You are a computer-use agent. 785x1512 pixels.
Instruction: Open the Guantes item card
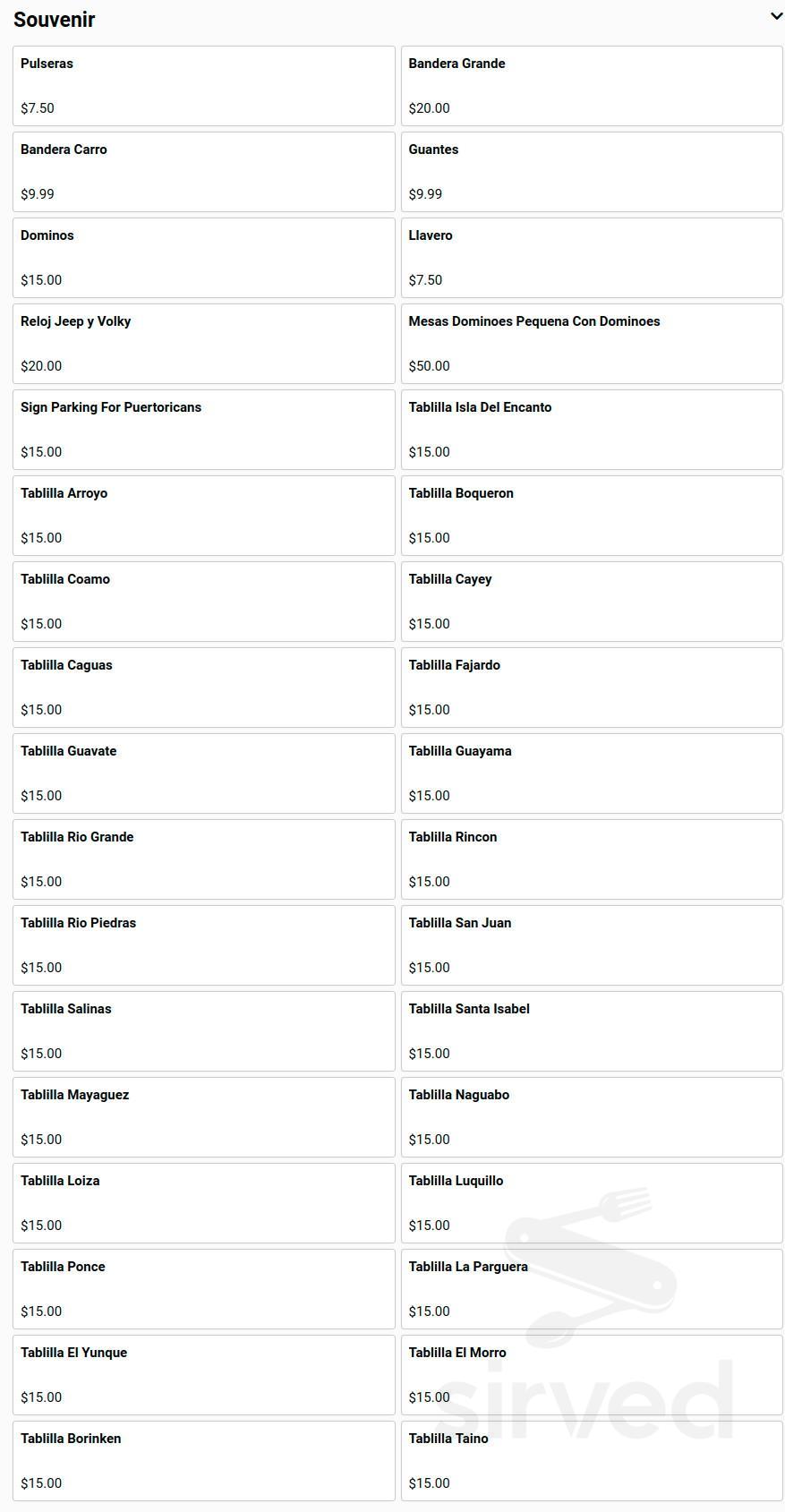tap(592, 172)
